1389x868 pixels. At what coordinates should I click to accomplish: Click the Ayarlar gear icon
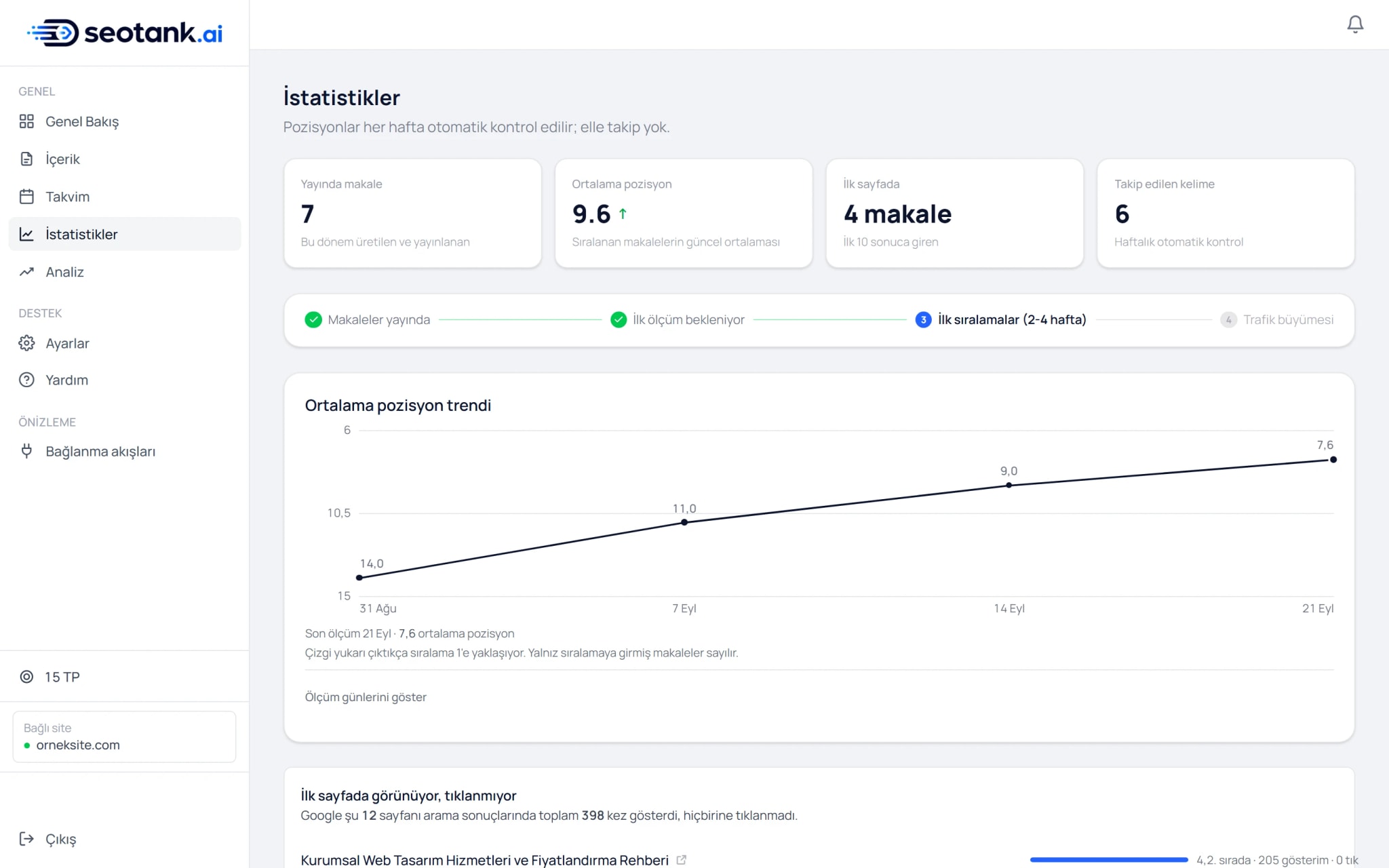coord(26,343)
